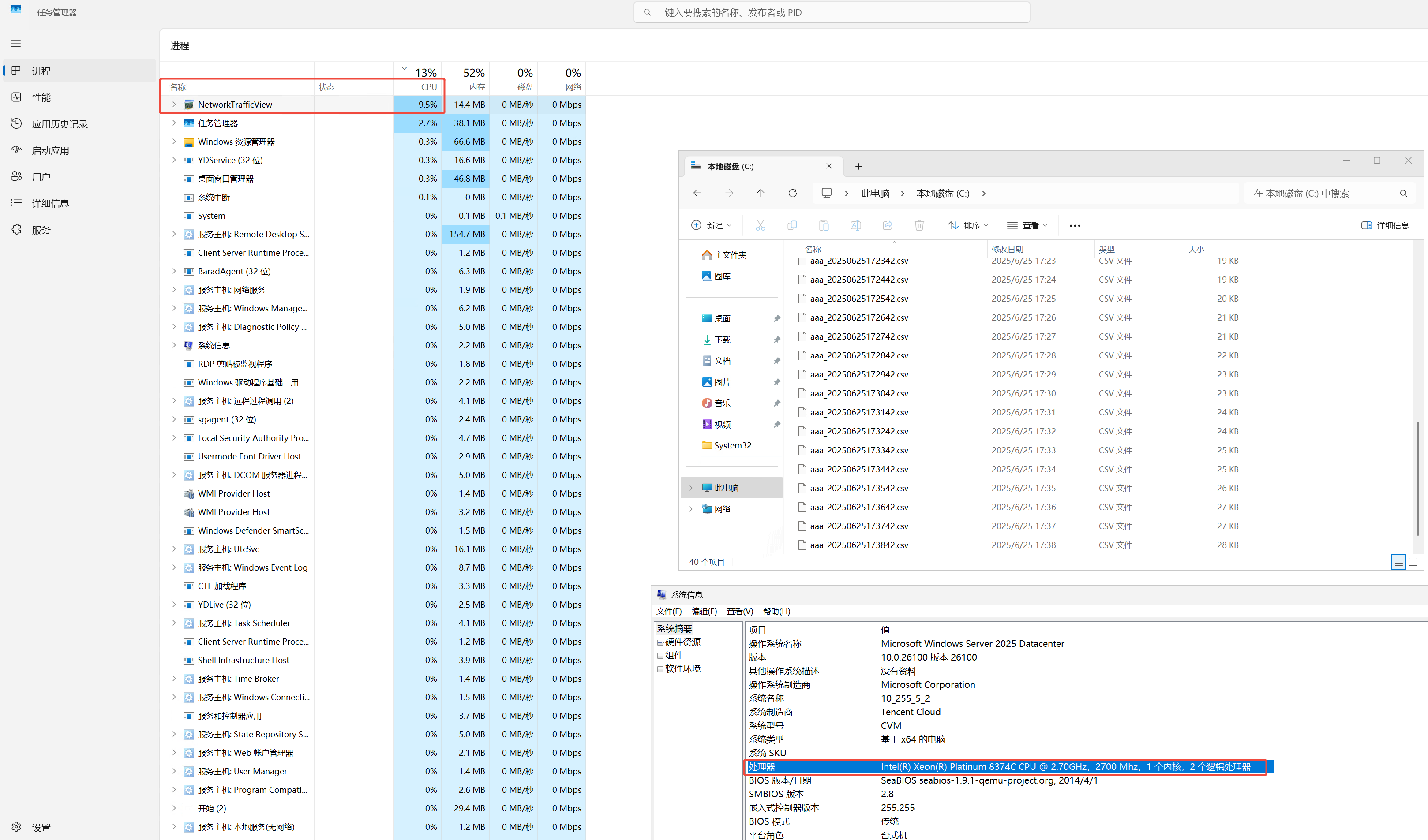This screenshot has height=840, width=1428.
Task: Open the Performance page in sidebar
Action: [41, 97]
